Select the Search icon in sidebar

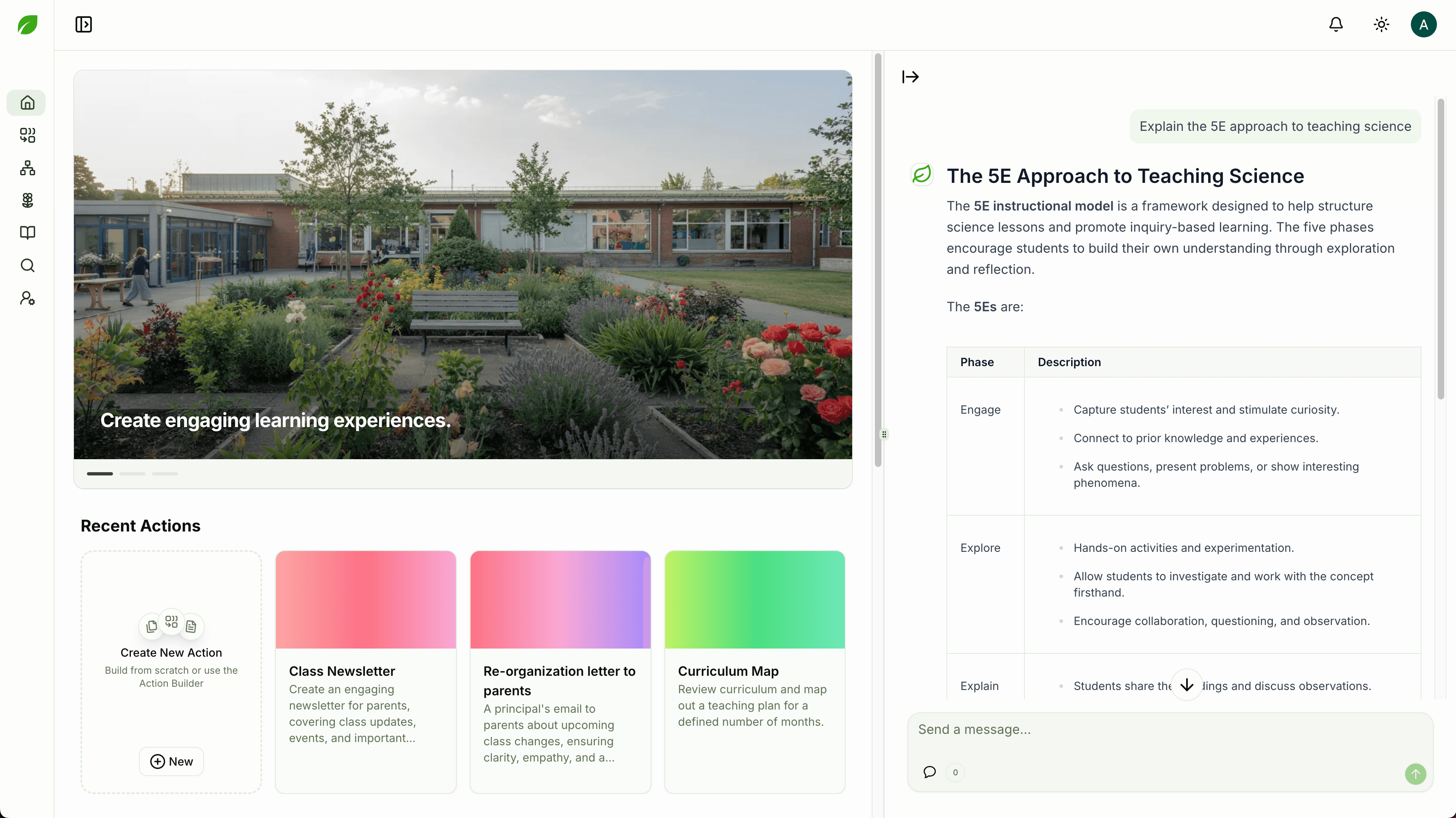click(x=26, y=265)
